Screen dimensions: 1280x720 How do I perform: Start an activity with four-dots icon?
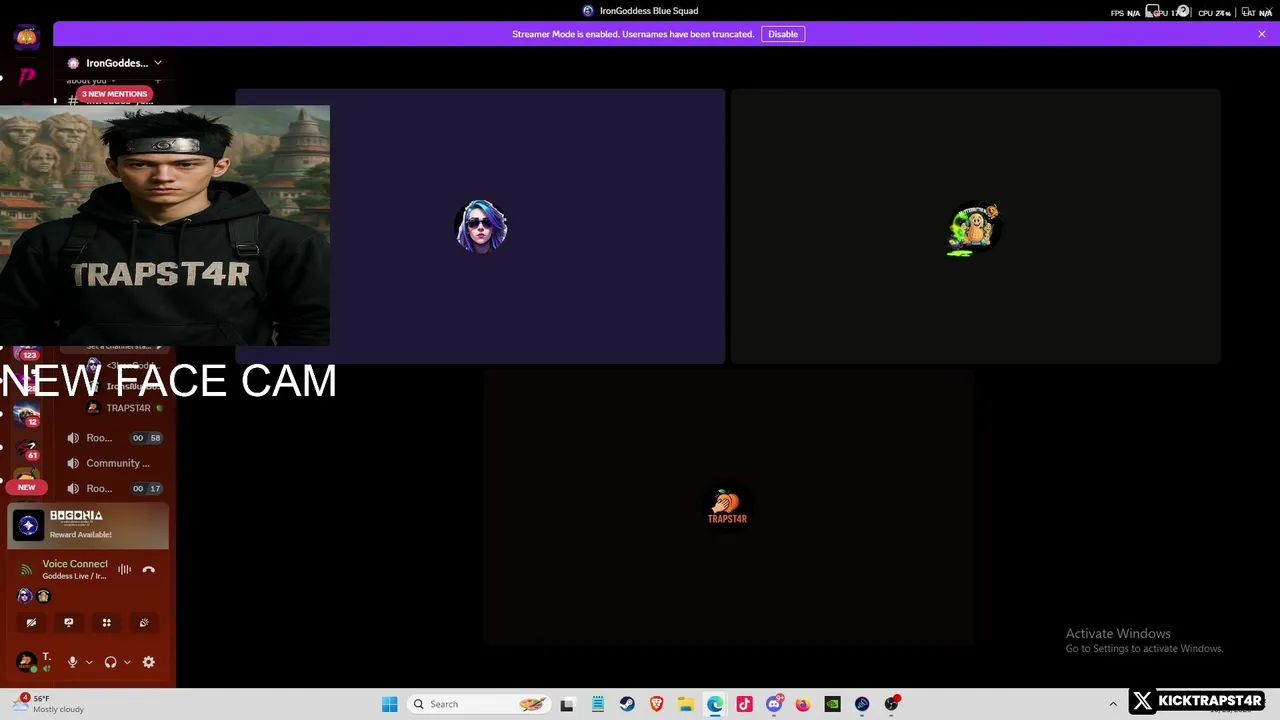(x=106, y=622)
